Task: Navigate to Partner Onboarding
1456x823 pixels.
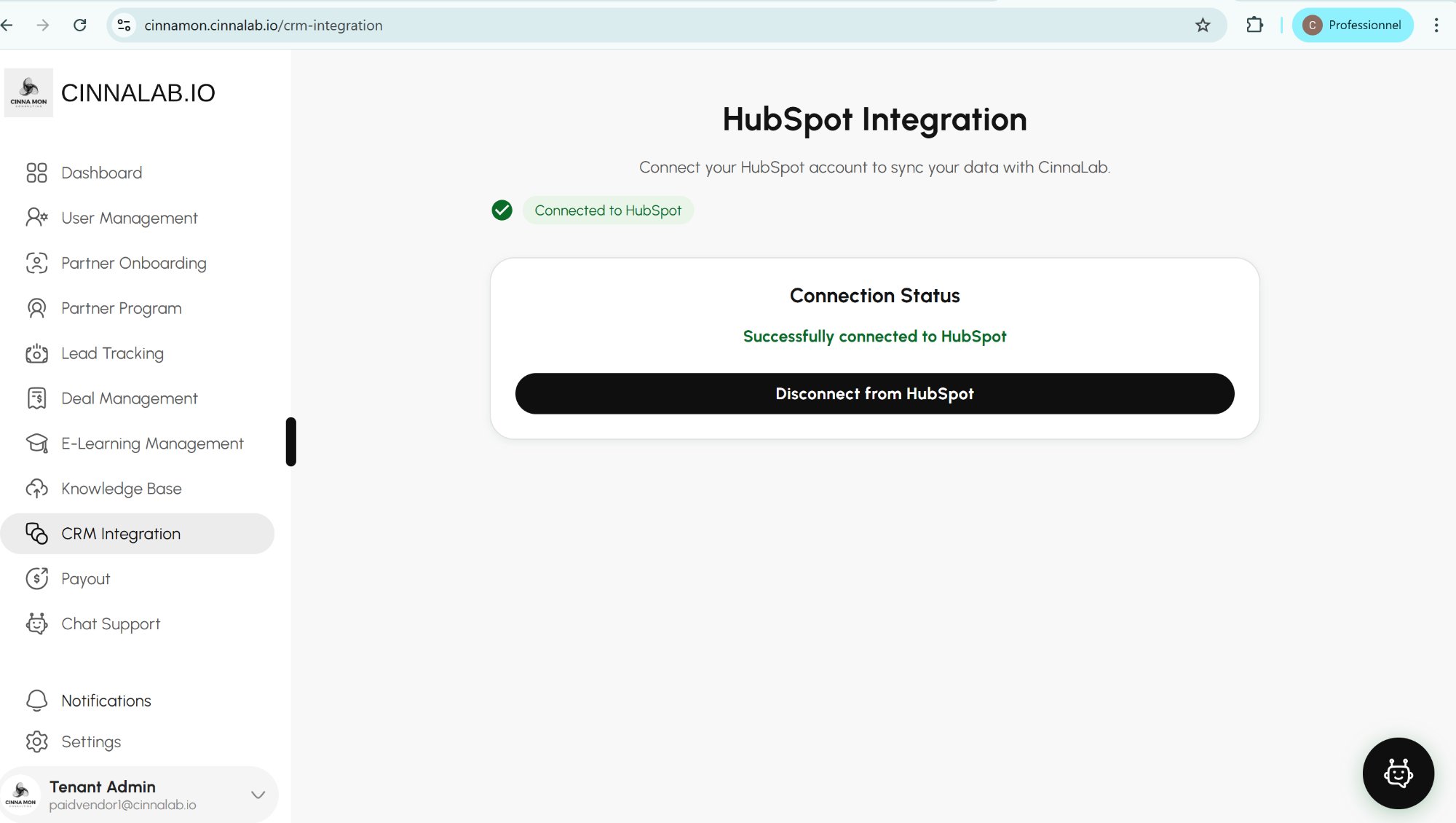Action: (x=134, y=263)
